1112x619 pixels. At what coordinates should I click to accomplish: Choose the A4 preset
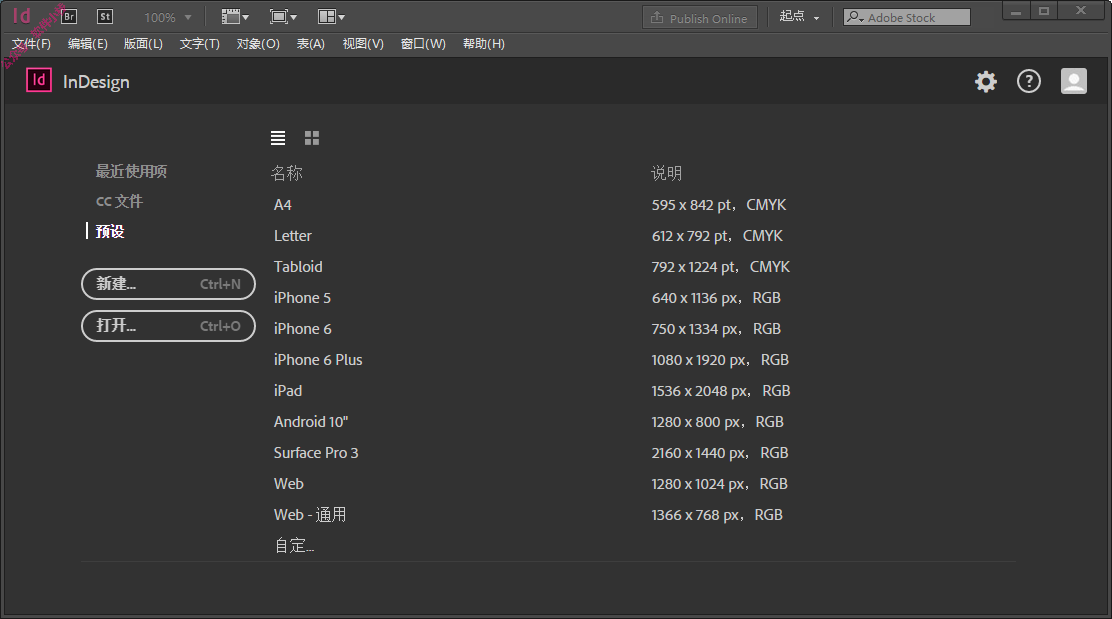tap(282, 205)
